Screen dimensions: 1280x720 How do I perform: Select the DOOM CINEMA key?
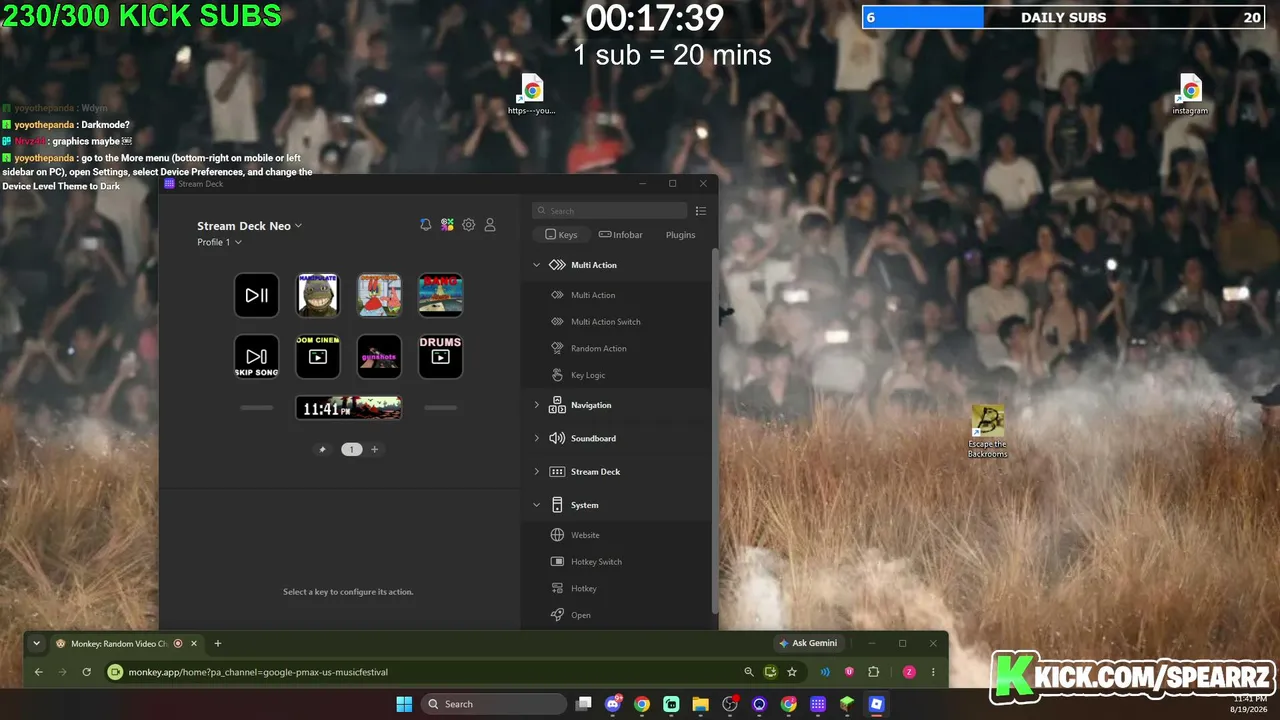tap(318, 356)
